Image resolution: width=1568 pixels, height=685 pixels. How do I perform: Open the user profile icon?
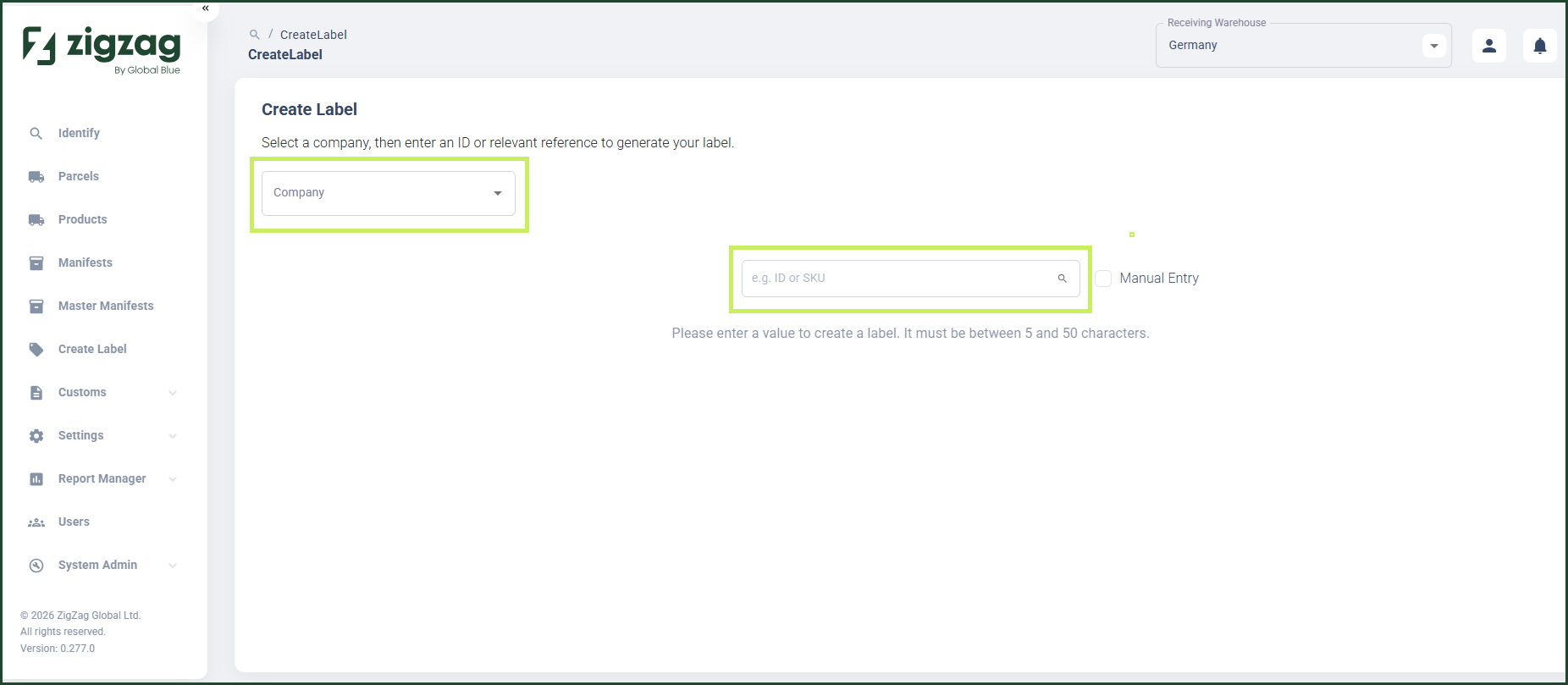1489,46
